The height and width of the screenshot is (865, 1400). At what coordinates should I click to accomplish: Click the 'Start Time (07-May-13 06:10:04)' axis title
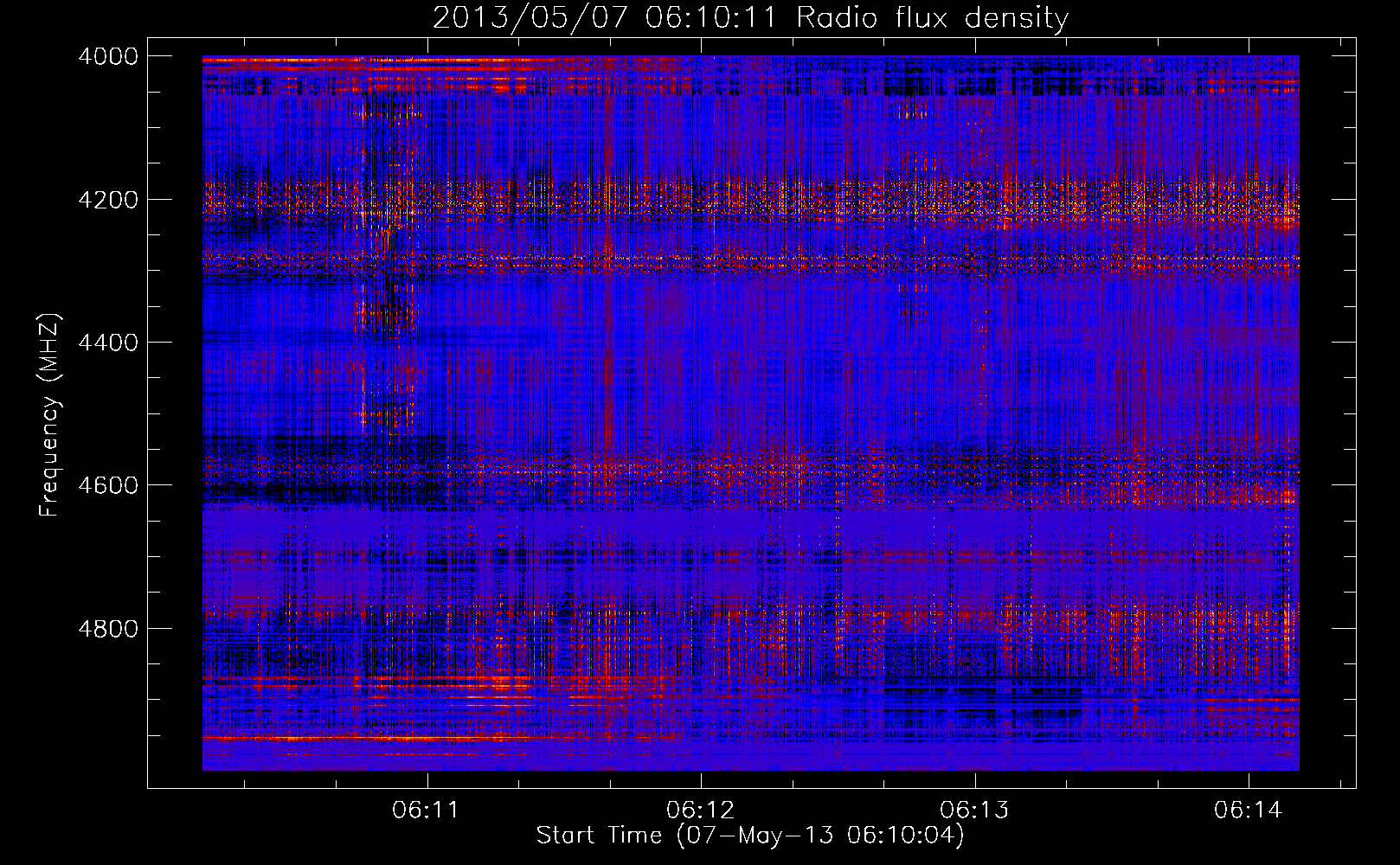750,836
